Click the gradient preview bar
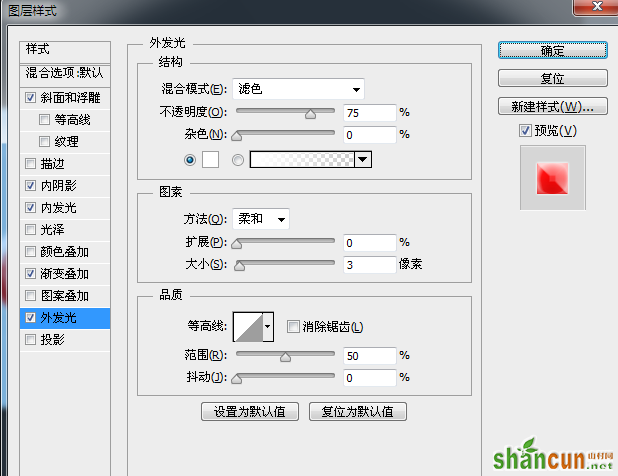Viewport: 618px width, 476px height. pos(302,160)
